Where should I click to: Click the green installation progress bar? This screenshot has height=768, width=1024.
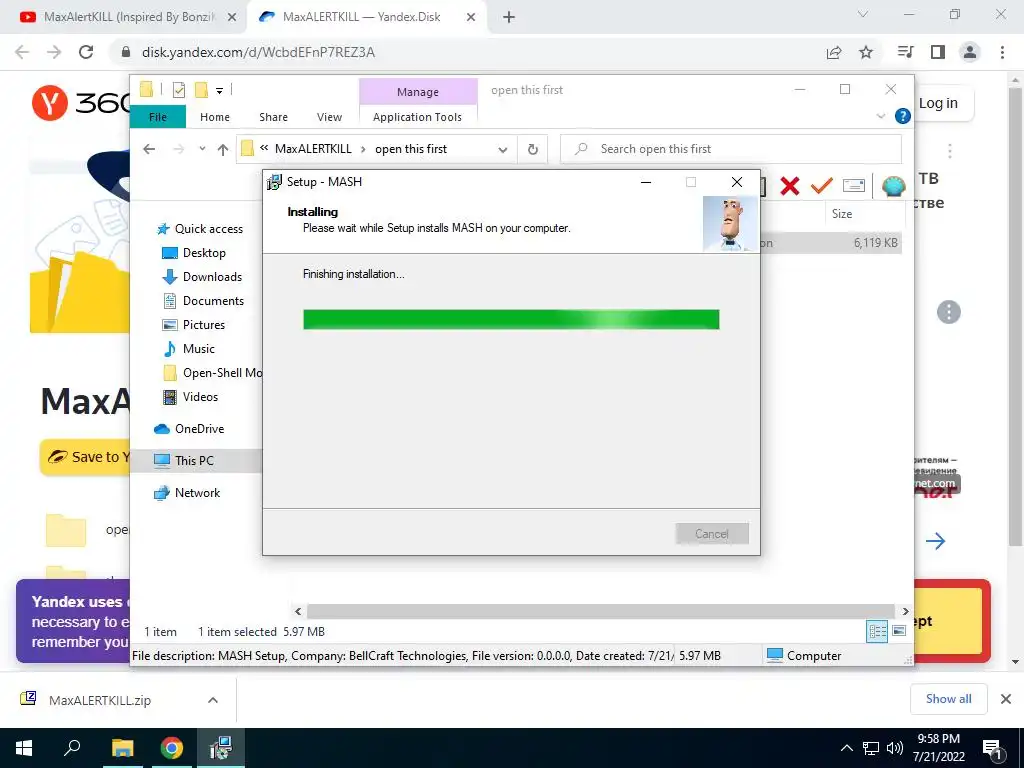[511, 319]
